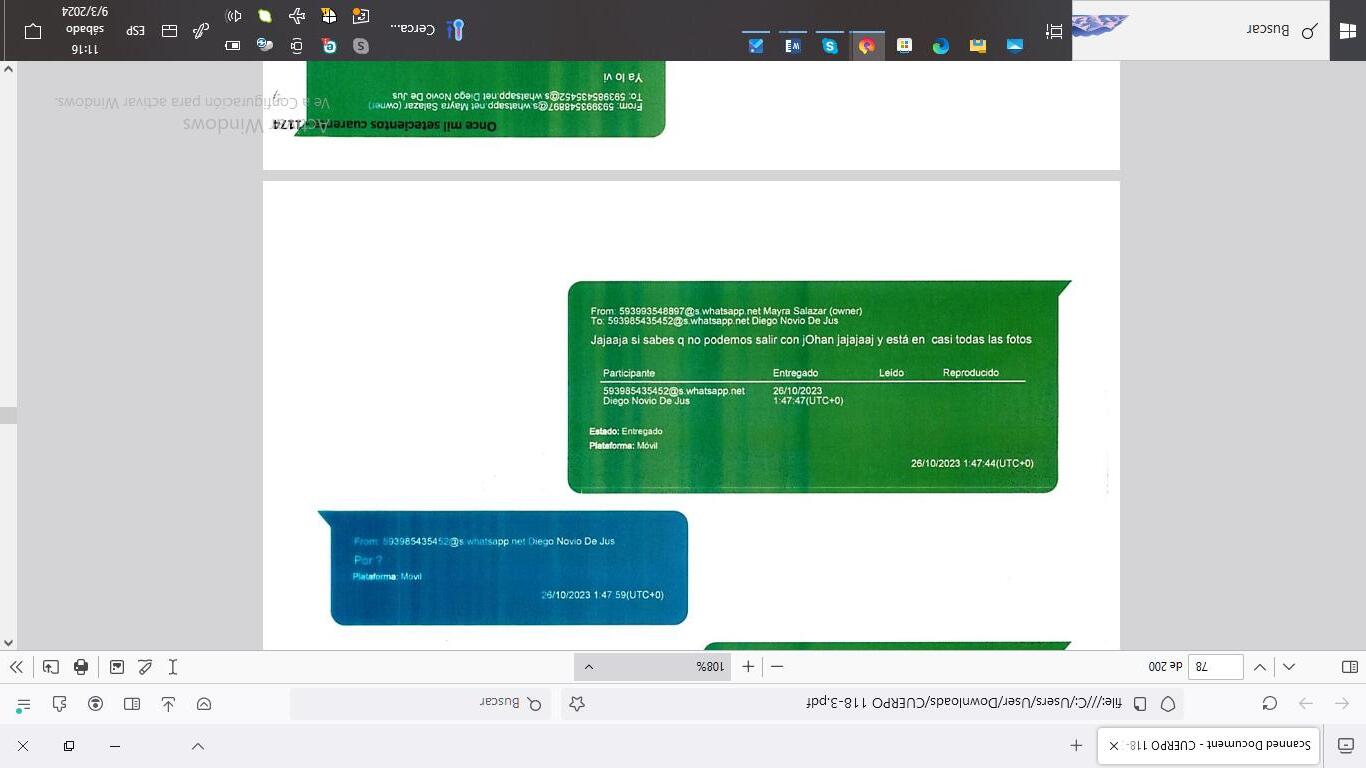
Task: Open Task View on the taskbar
Action: 1054,32
